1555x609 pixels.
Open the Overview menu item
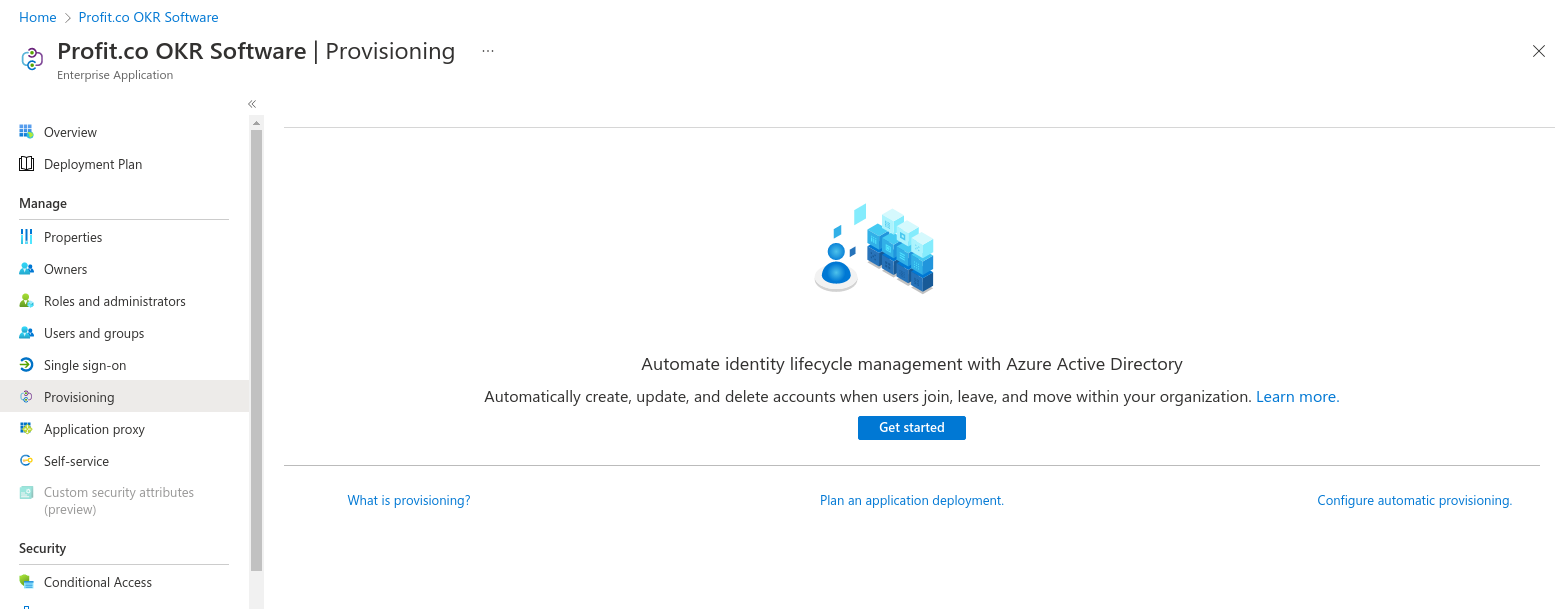coord(124,132)
